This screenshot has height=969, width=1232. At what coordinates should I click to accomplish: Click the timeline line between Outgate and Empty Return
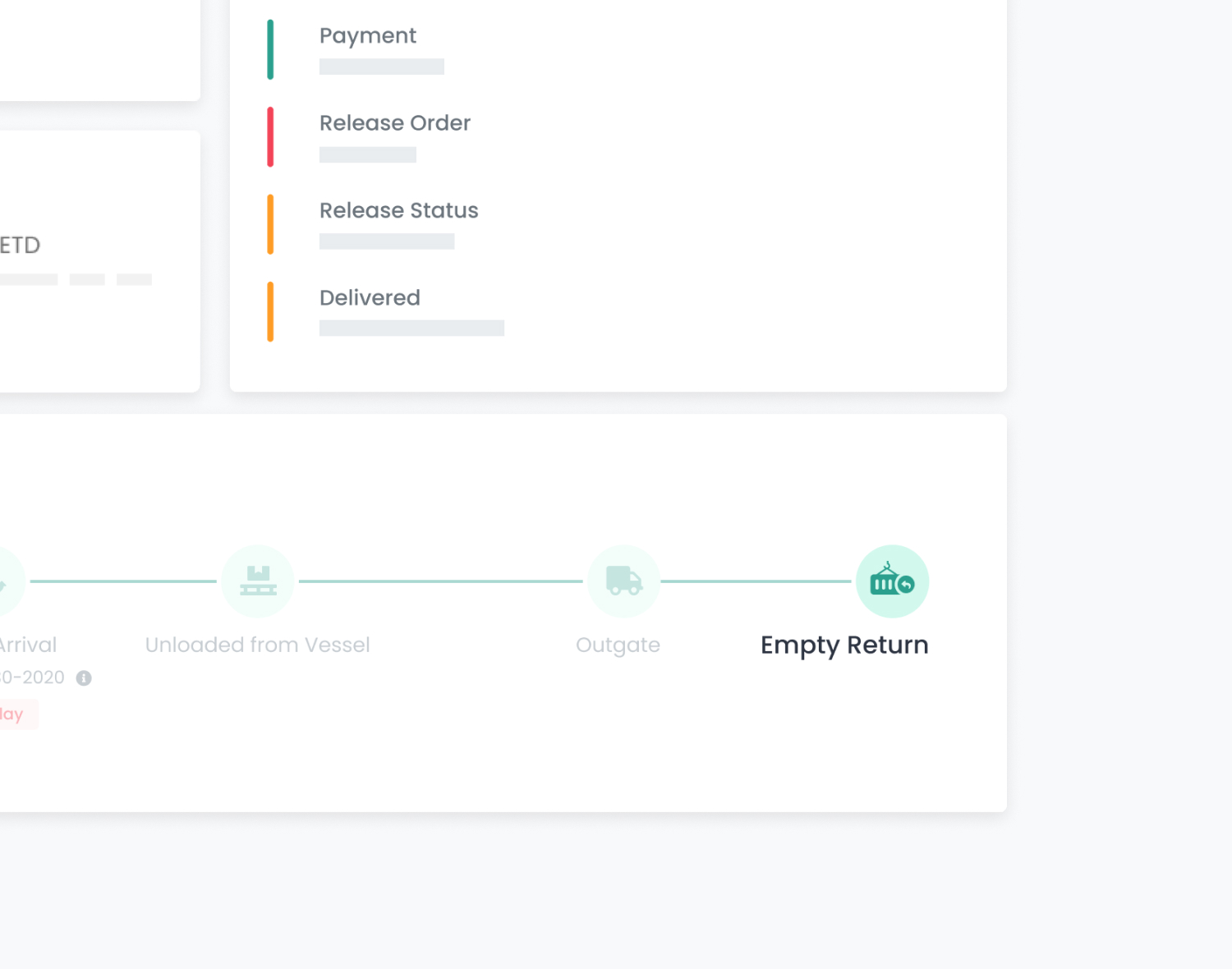click(x=756, y=581)
